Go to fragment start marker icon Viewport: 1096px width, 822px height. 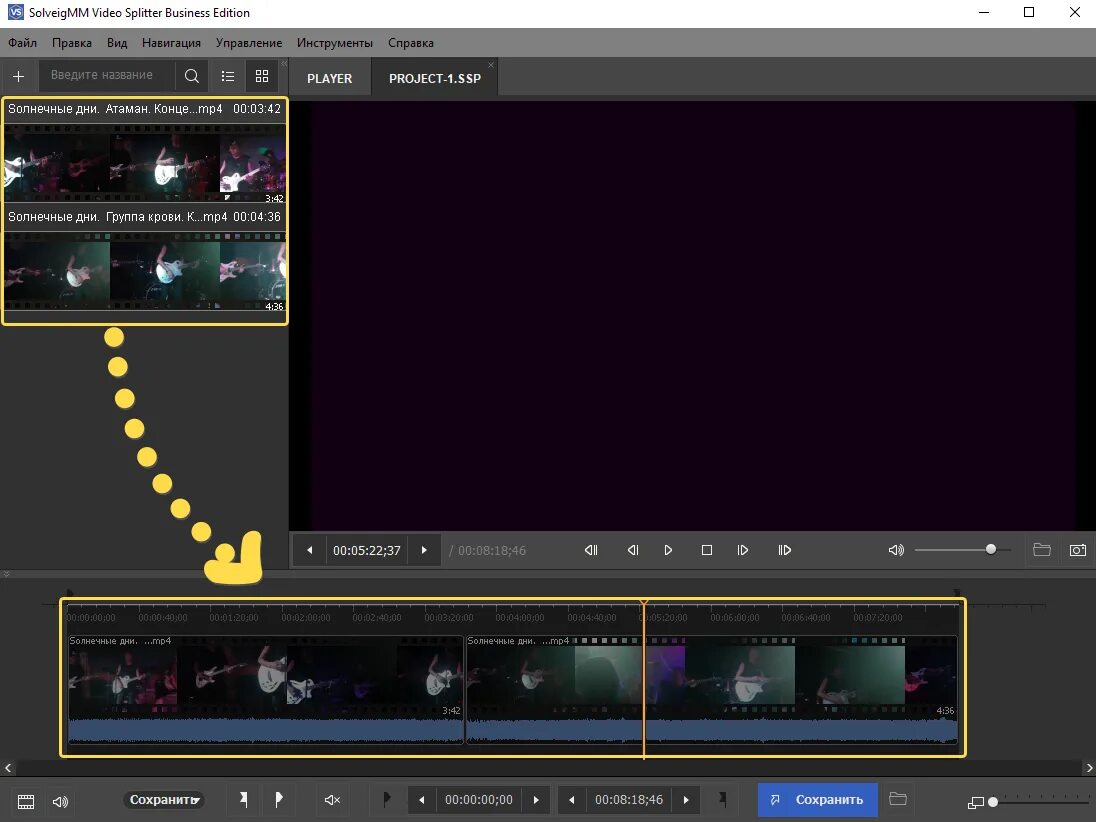(x=387, y=799)
